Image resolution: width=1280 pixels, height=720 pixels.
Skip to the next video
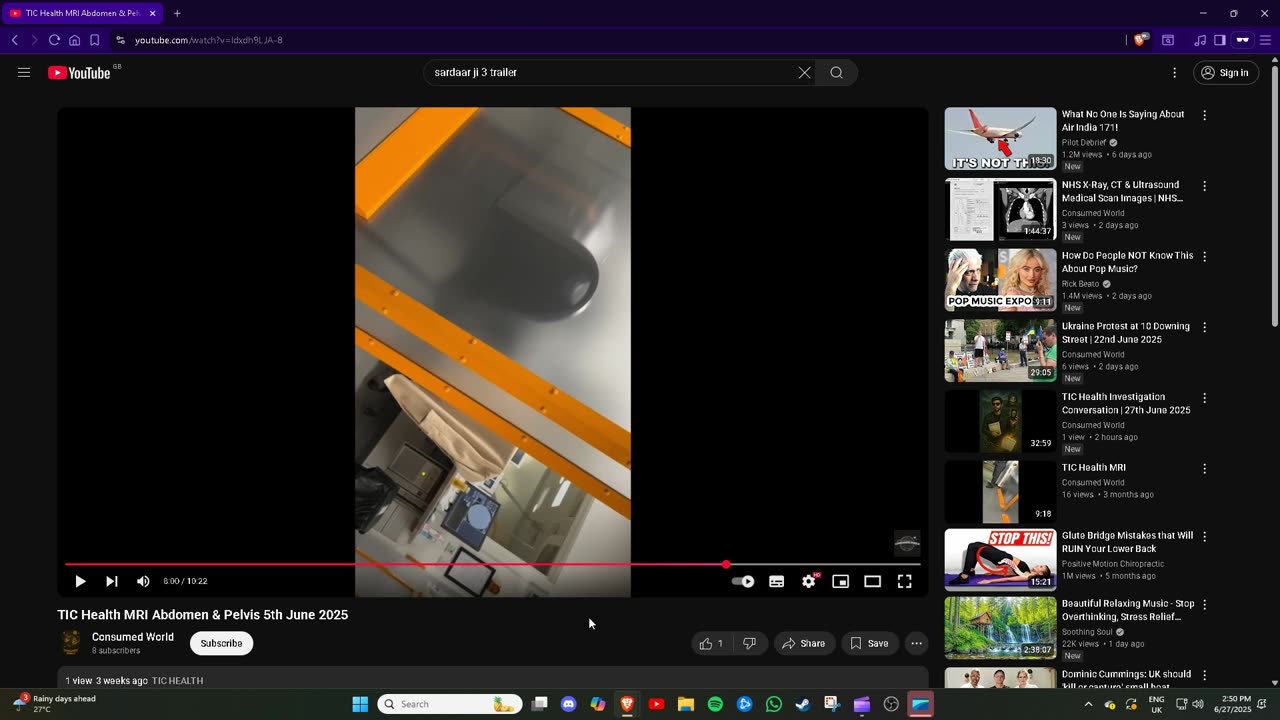[x=112, y=581]
